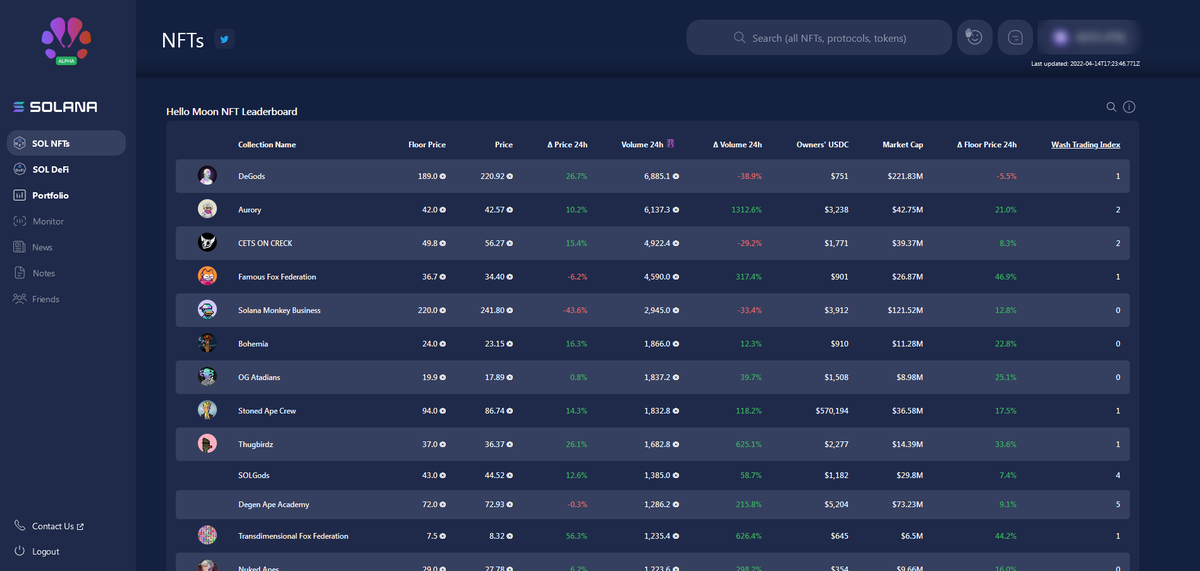Open the leaderboard info icon
Screen dimensions: 1200x571
point(1129,107)
